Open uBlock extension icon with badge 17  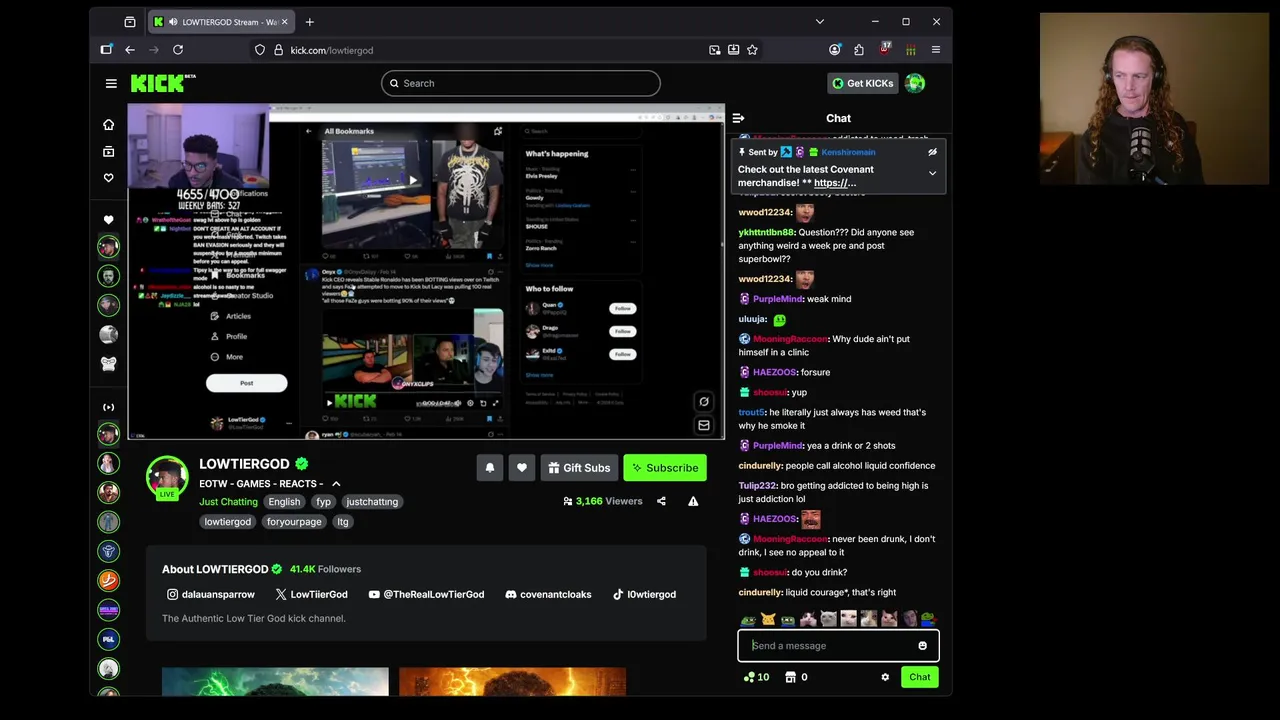[885, 49]
